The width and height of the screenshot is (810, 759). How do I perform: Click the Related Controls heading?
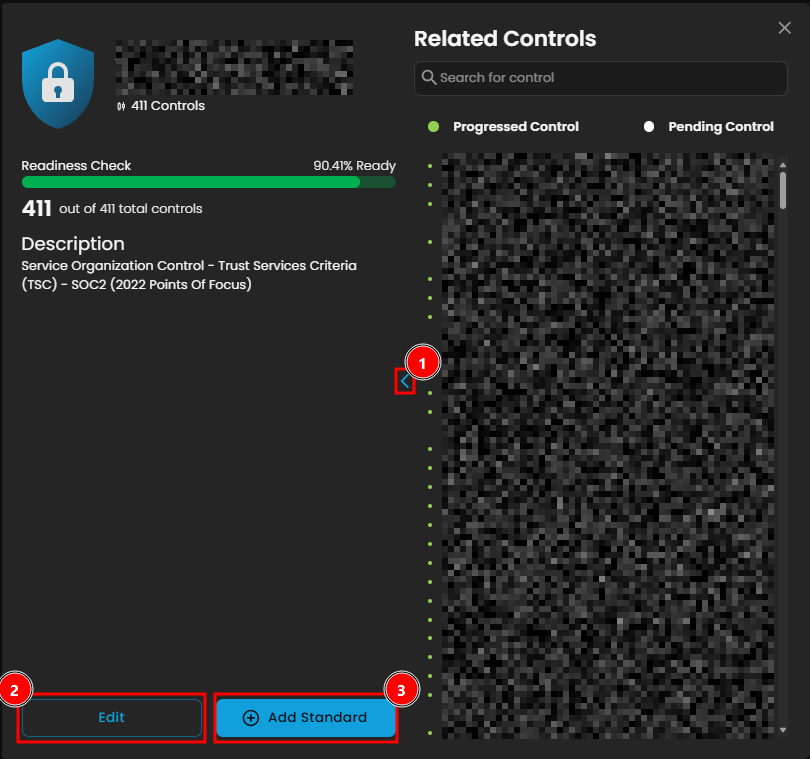[x=505, y=39]
